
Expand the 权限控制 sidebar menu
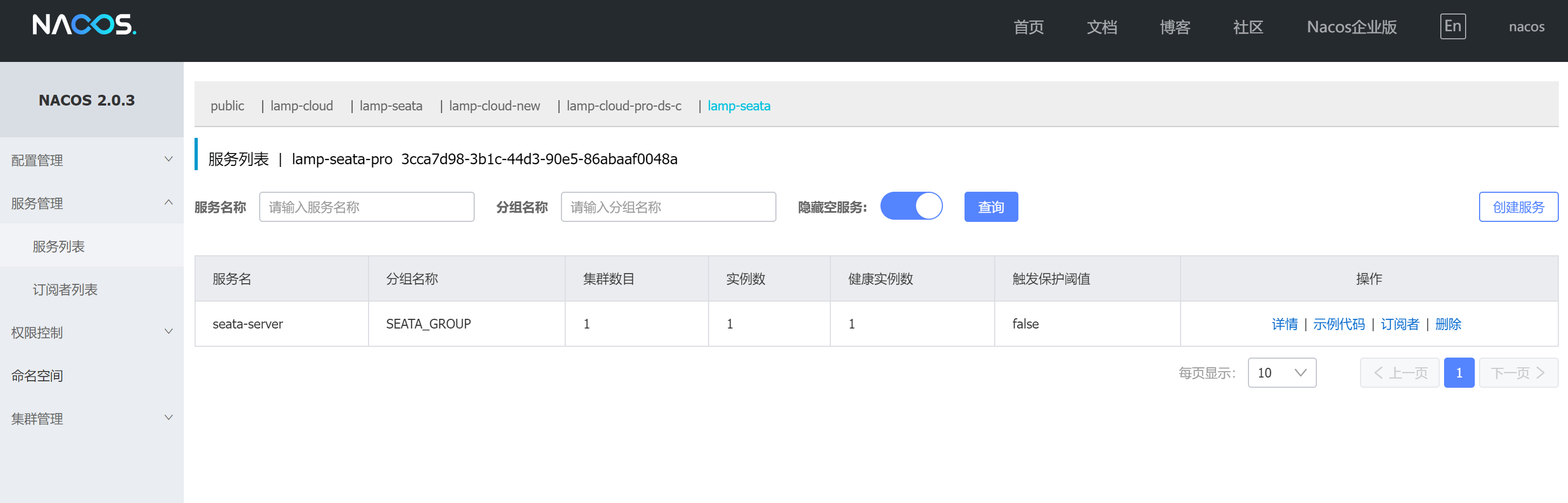pyautogui.click(x=91, y=333)
